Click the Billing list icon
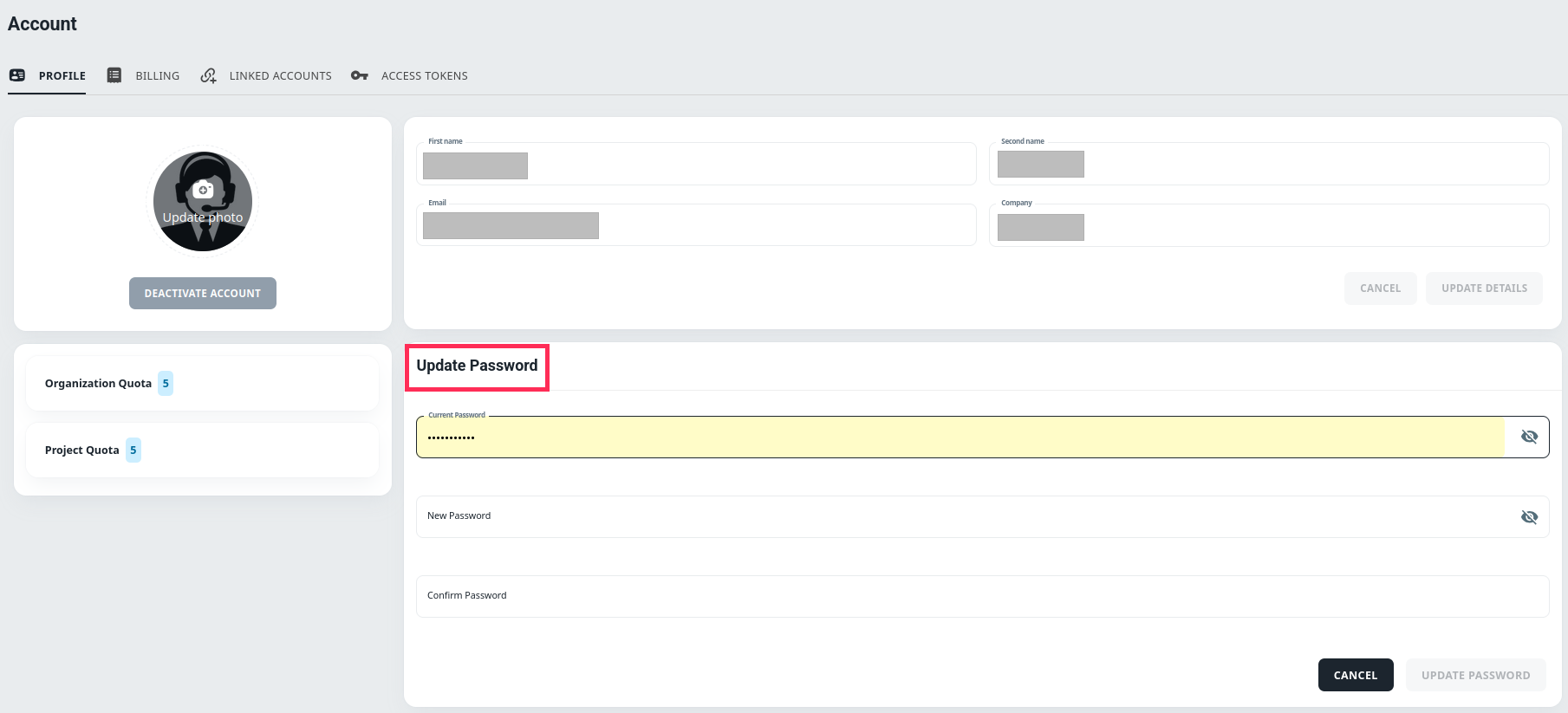 pyautogui.click(x=114, y=75)
